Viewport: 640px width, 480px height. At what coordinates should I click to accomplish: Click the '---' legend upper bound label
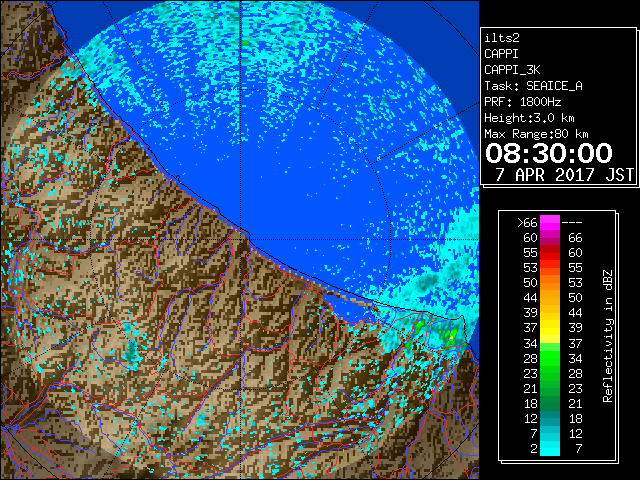[x=572, y=223]
